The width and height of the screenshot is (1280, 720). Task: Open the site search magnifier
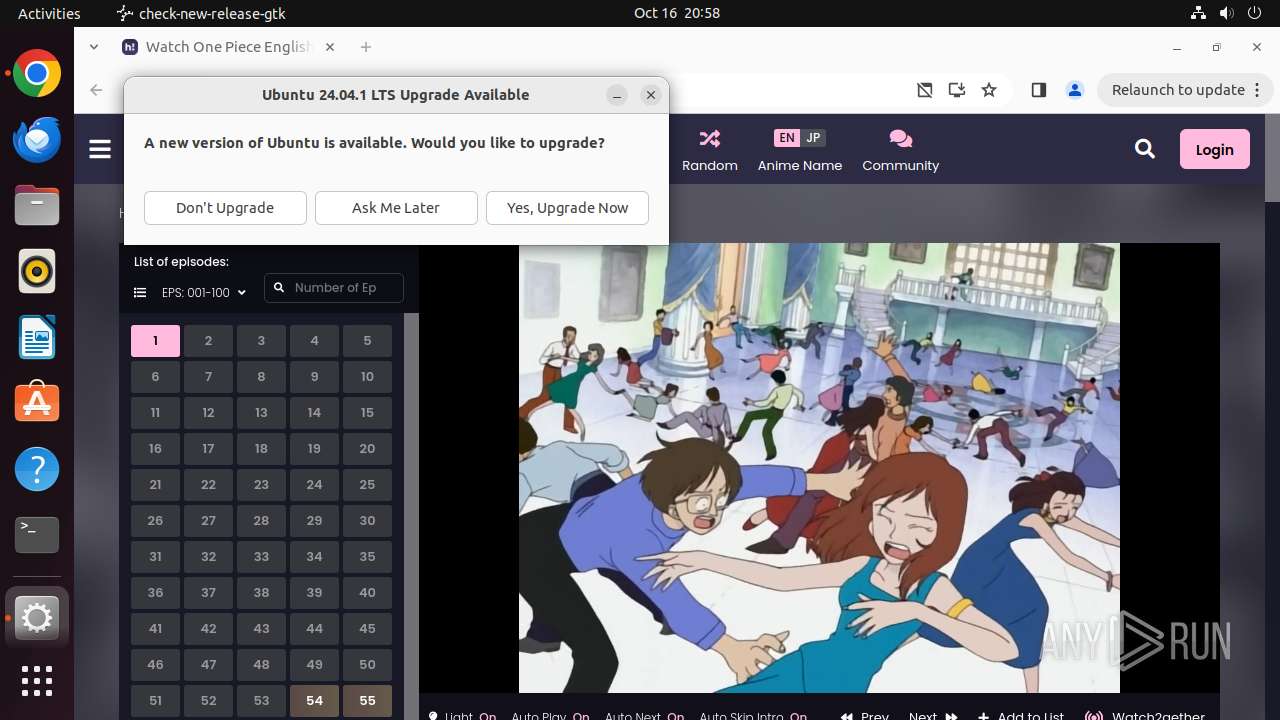[1145, 149]
